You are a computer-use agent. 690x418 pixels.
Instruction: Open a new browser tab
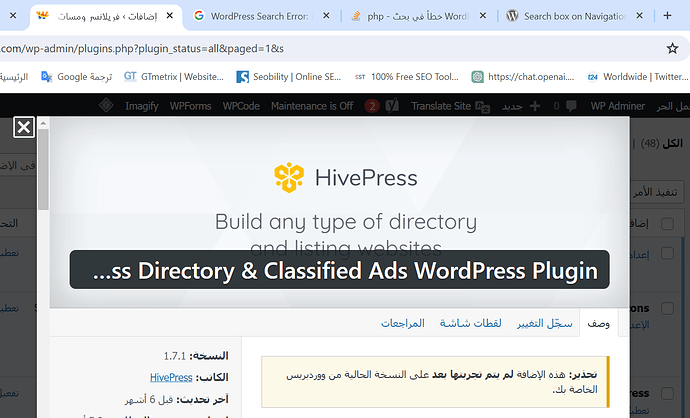[668, 15]
